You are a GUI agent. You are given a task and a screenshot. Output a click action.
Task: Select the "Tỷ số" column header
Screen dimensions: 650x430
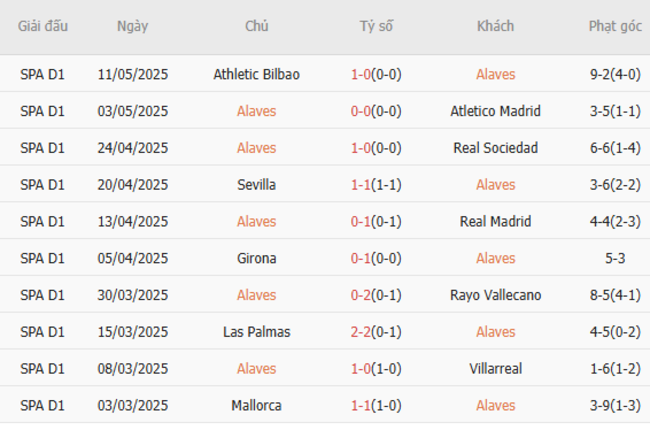click(375, 26)
